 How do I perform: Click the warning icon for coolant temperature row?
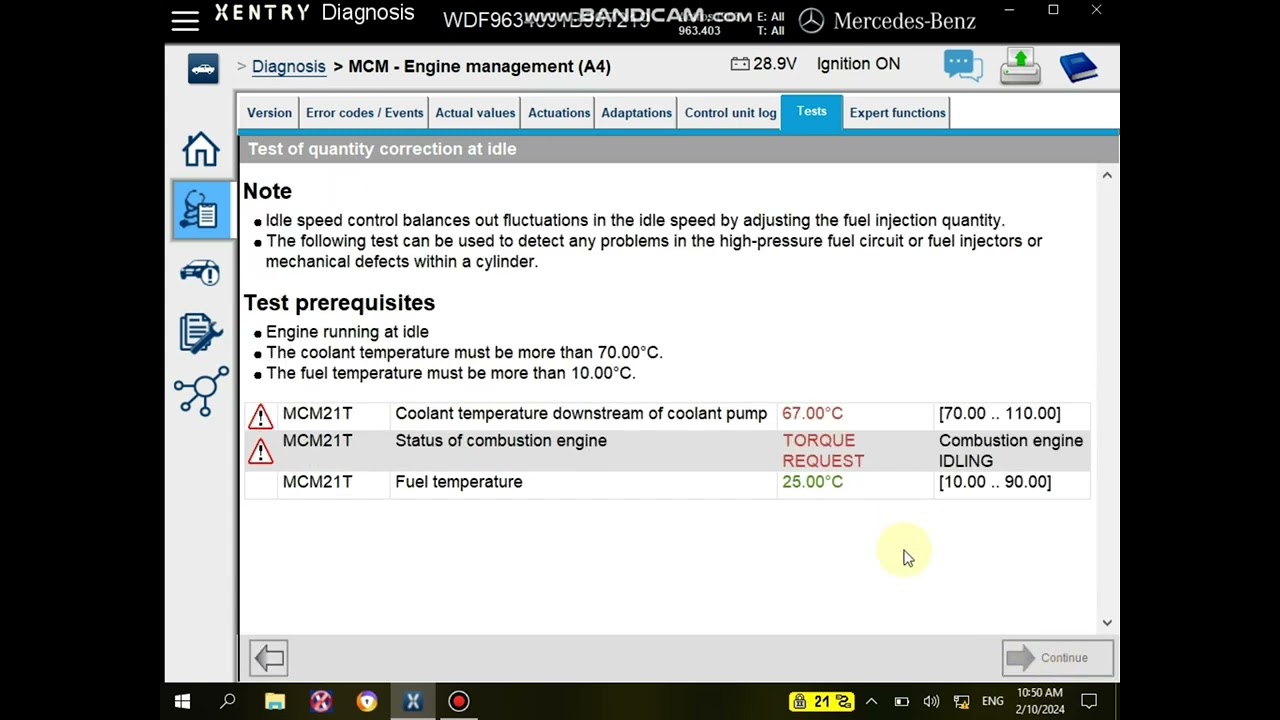point(260,415)
